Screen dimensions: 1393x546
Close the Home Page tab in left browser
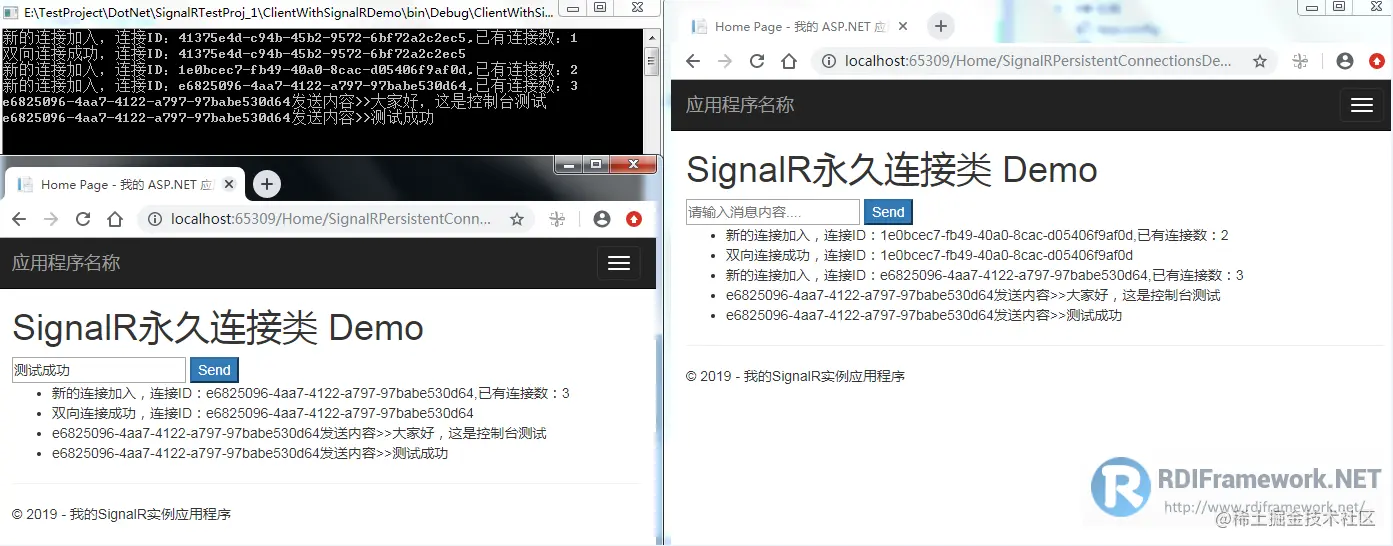pyautogui.click(x=229, y=184)
